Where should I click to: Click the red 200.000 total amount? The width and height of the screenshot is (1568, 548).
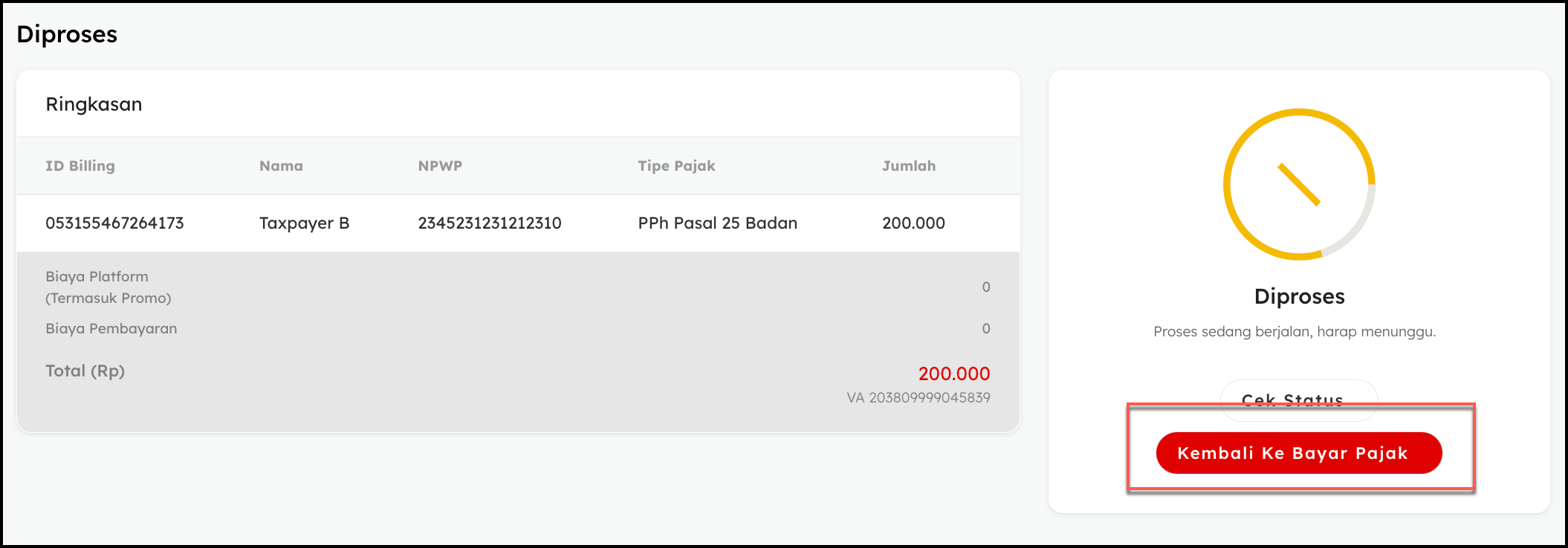(953, 374)
